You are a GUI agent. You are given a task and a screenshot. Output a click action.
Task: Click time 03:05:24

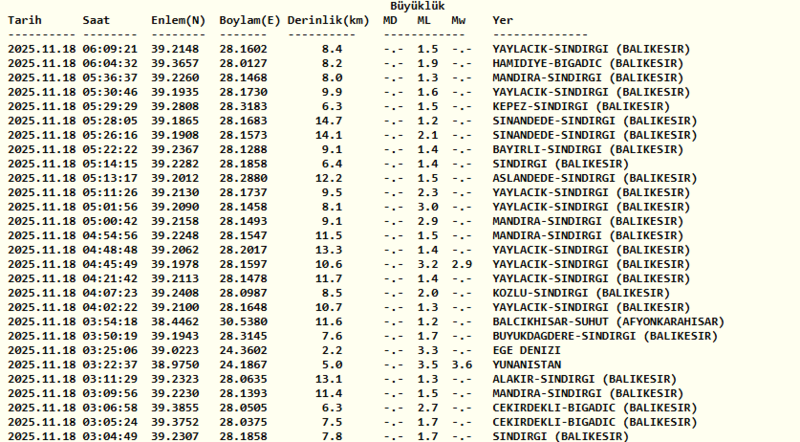click(110, 421)
